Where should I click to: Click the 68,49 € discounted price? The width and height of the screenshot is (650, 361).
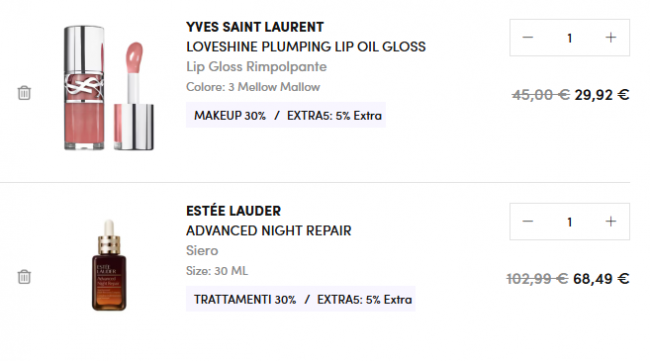pos(601,279)
